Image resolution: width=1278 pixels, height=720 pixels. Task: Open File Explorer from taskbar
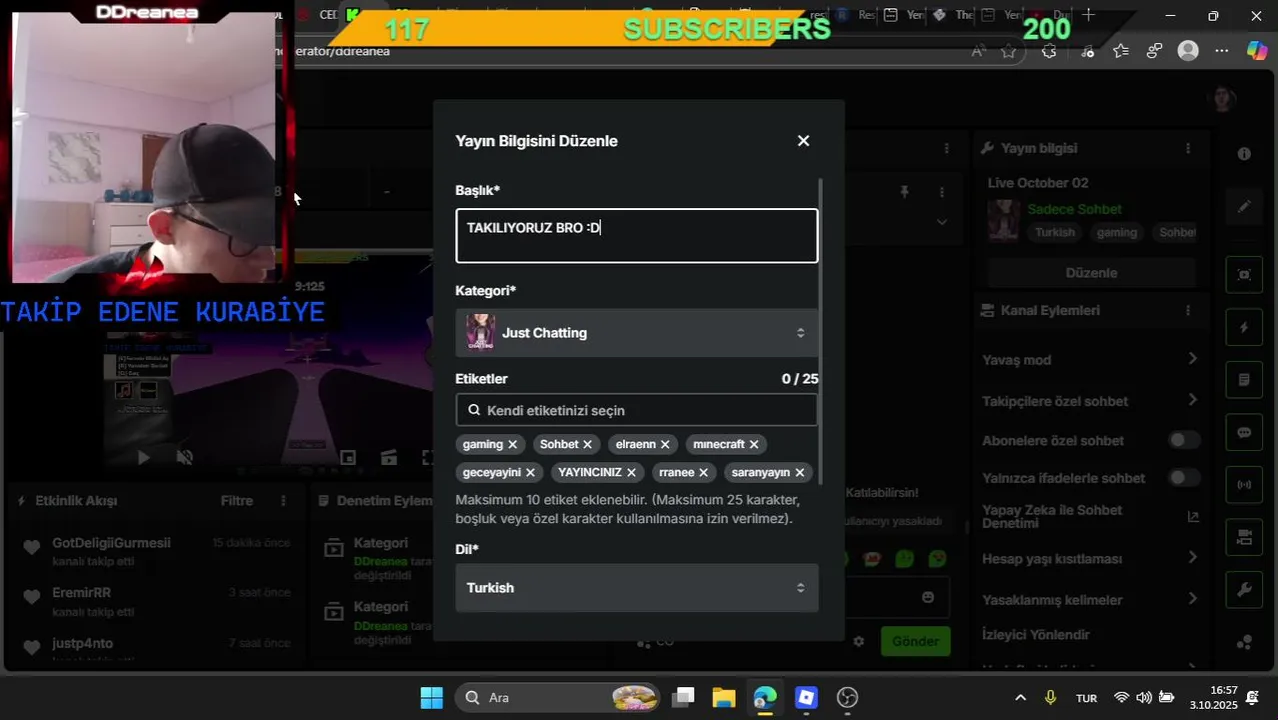(723, 698)
